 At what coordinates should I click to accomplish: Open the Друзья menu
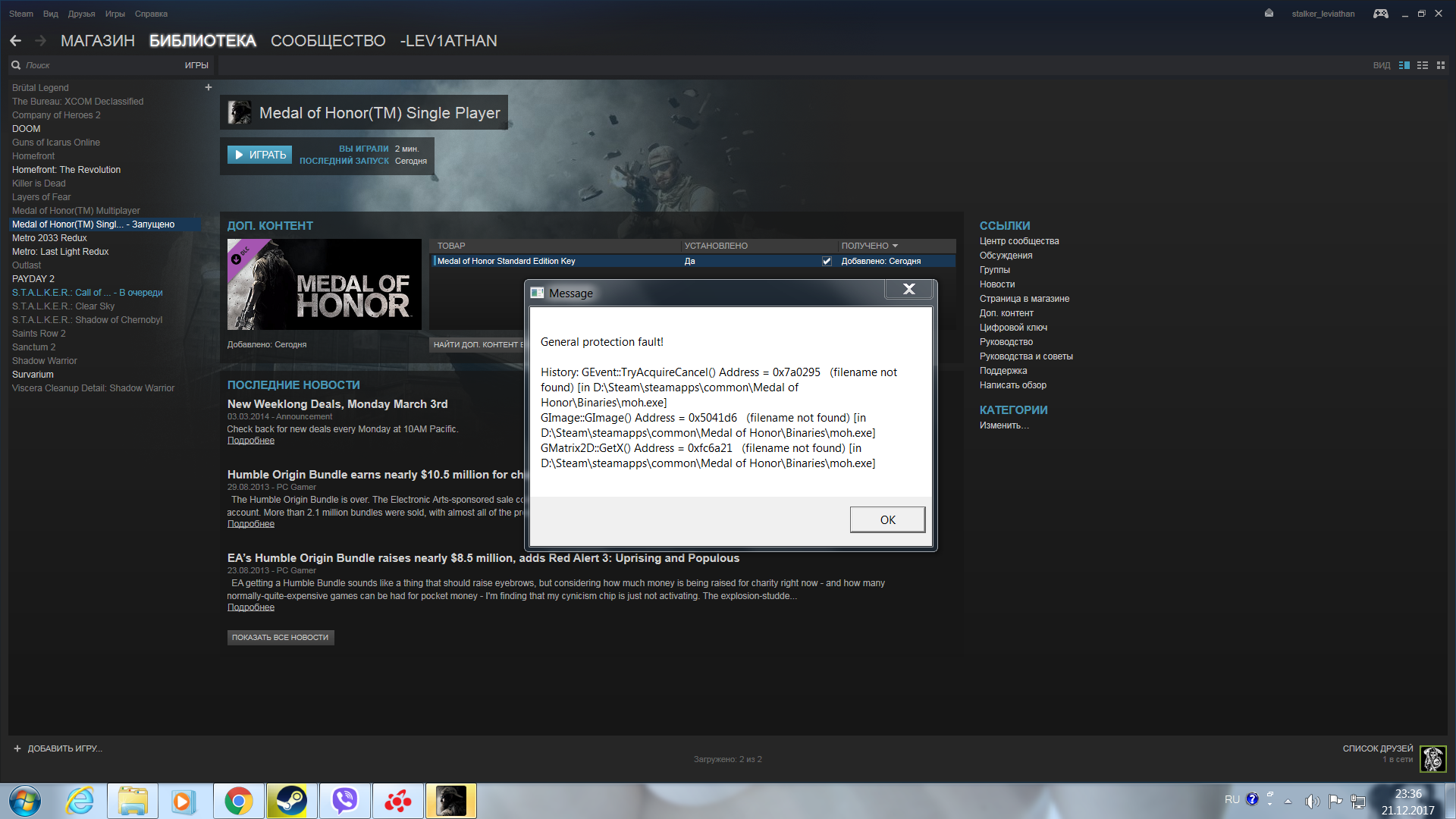[x=81, y=14]
